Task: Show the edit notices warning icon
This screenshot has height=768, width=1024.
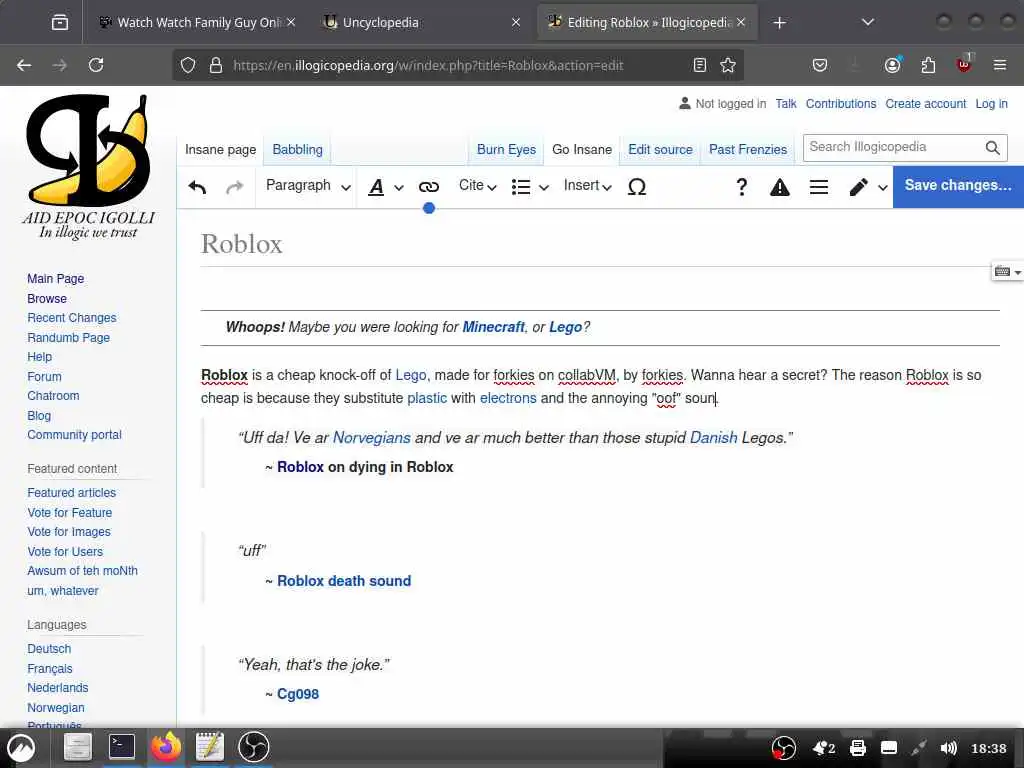Action: point(780,187)
